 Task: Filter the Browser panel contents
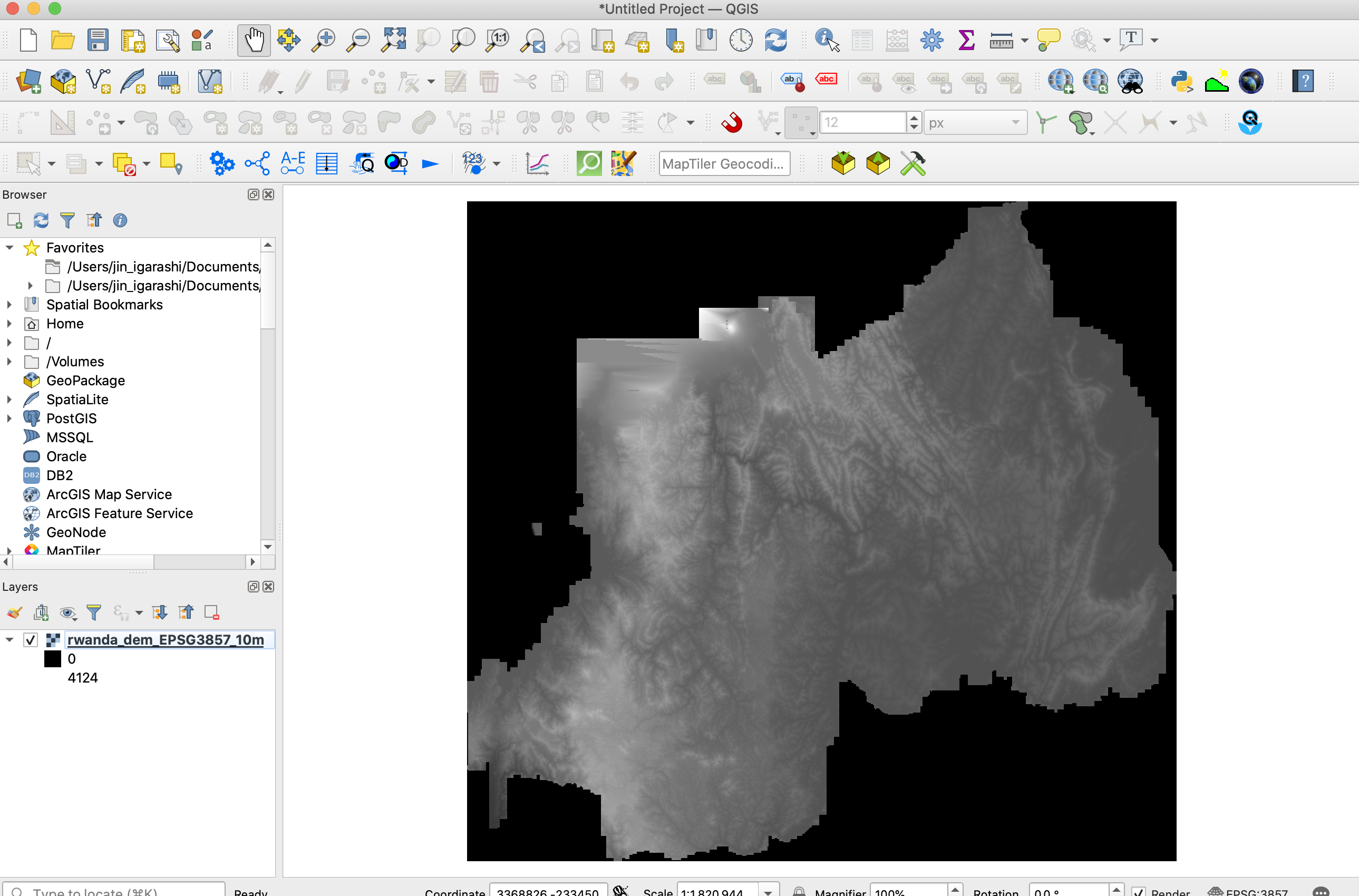point(67,220)
